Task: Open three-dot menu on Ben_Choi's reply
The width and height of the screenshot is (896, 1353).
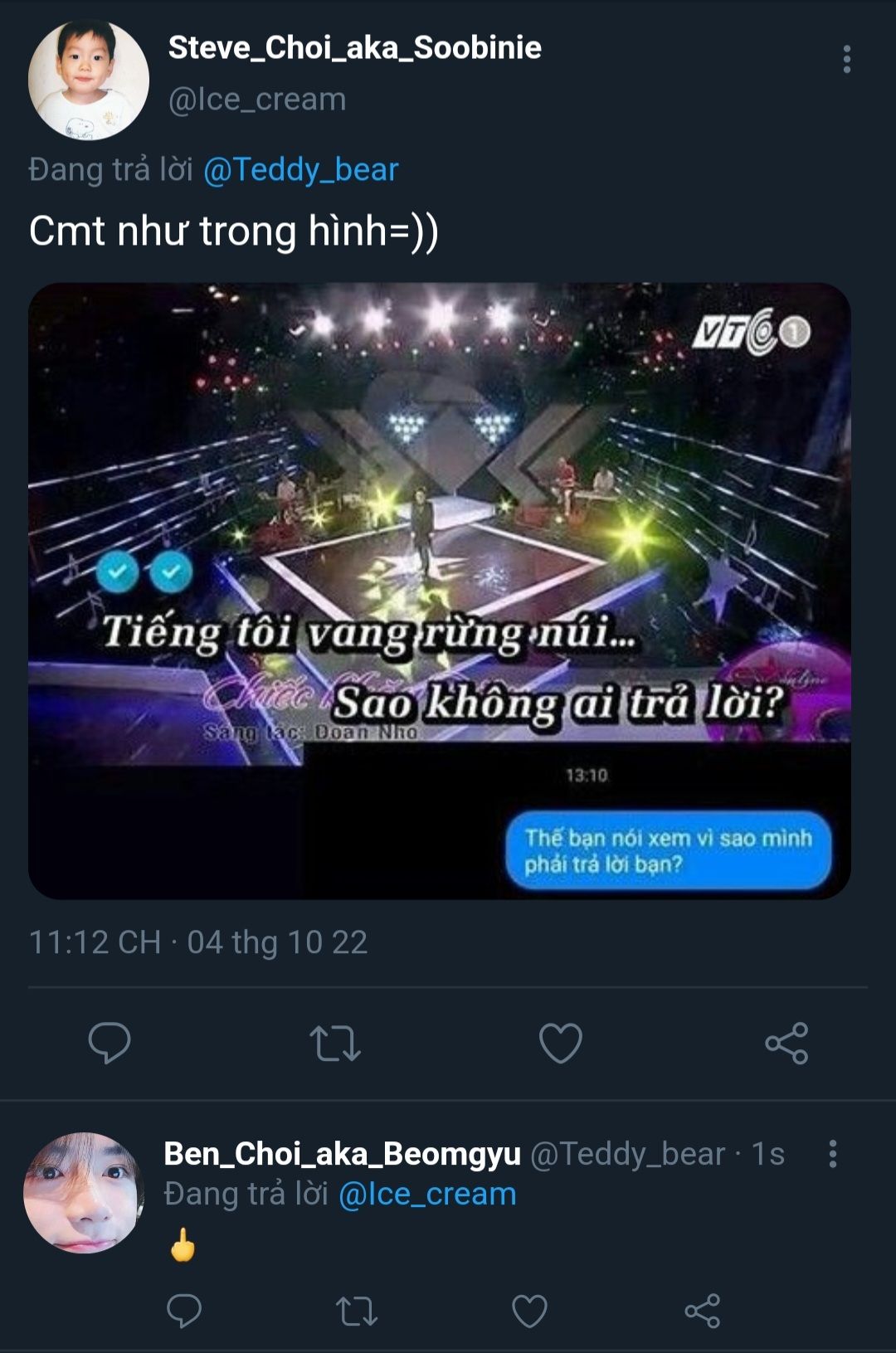Action: point(833,1154)
